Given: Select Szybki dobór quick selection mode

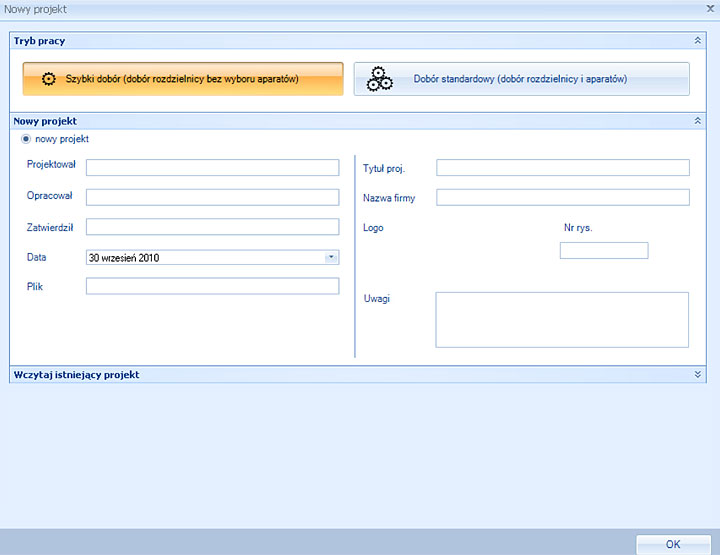Looking at the screenshot, I should 183,79.
